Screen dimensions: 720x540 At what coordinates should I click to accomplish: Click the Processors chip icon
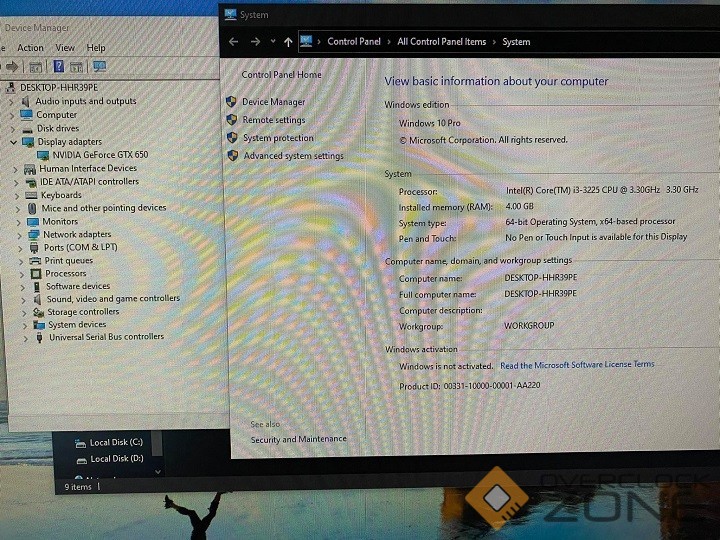(x=36, y=274)
